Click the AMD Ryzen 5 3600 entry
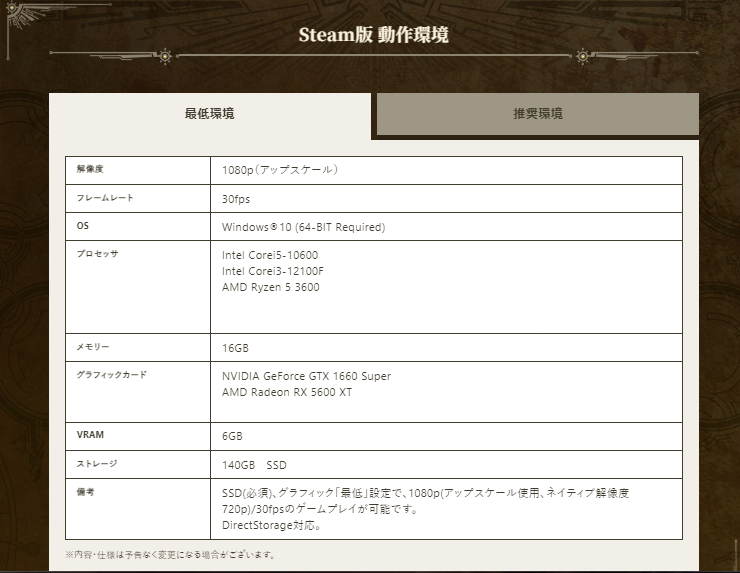Image resolution: width=740 pixels, height=573 pixels. point(270,287)
